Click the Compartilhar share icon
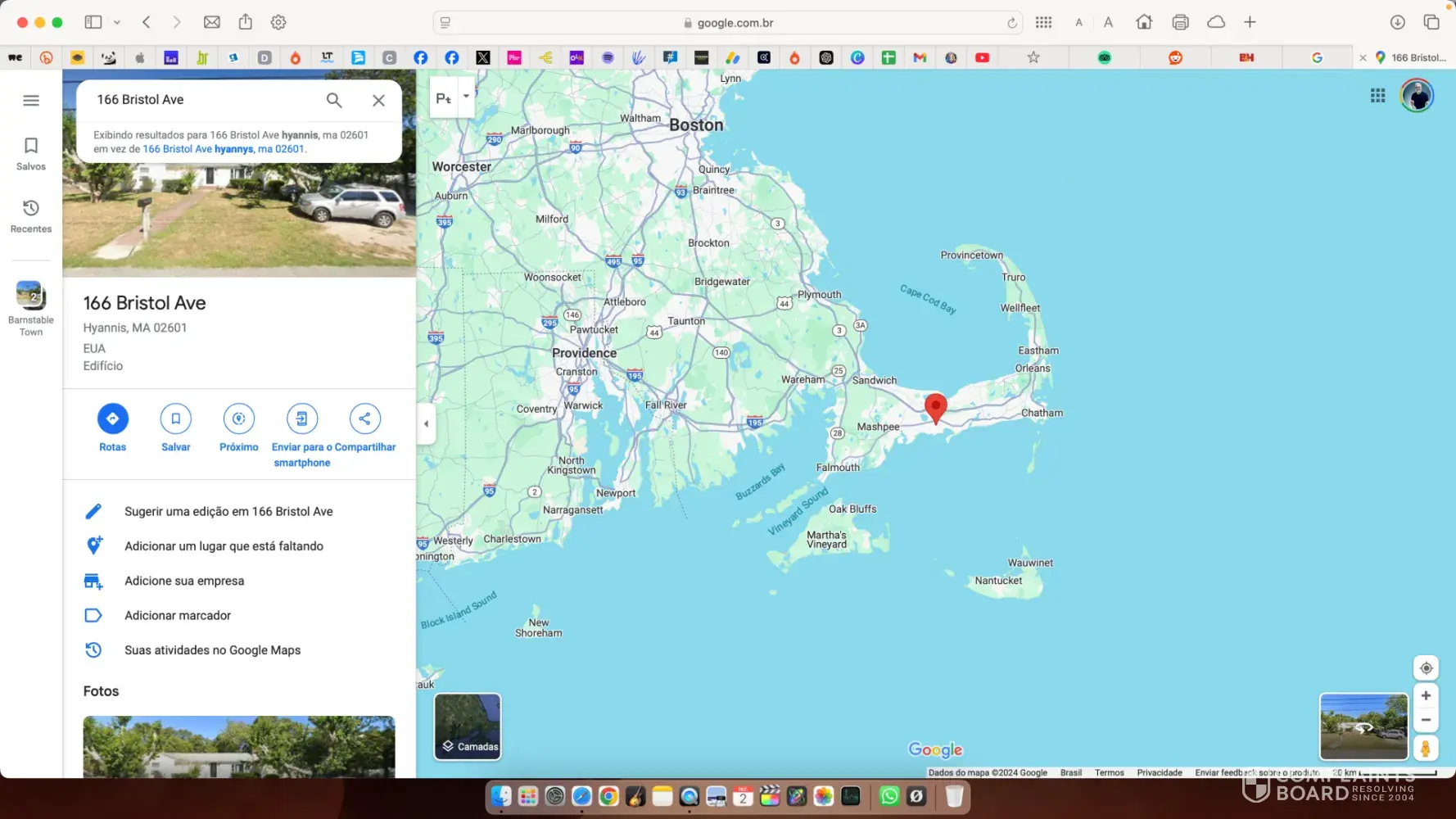The width and height of the screenshot is (1456, 819). pos(364,419)
